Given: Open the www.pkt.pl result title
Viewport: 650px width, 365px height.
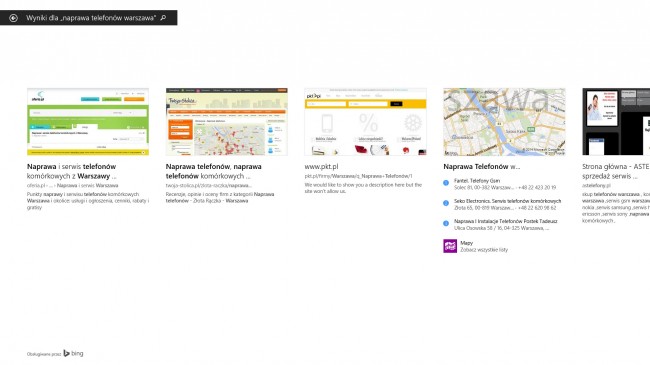Looking at the screenshot, I should 321,167.
